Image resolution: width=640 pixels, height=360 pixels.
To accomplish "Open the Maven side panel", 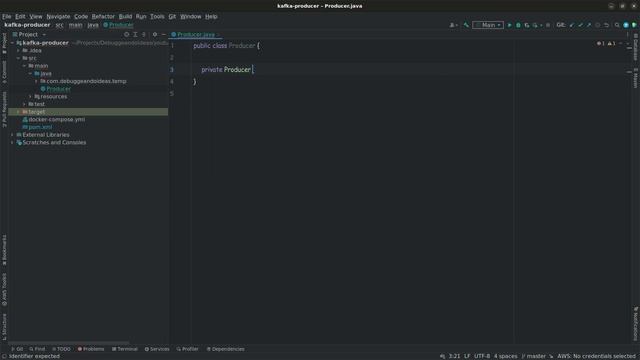I will [x=636, y=78].
